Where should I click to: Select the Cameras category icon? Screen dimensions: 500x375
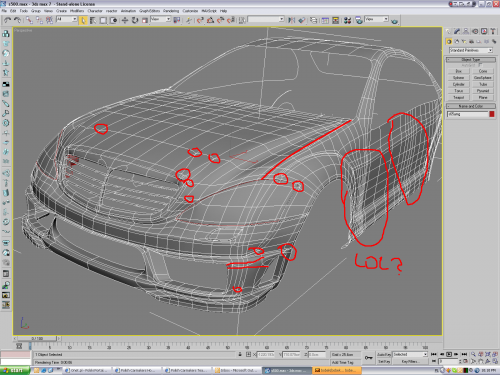coord(471,42)
